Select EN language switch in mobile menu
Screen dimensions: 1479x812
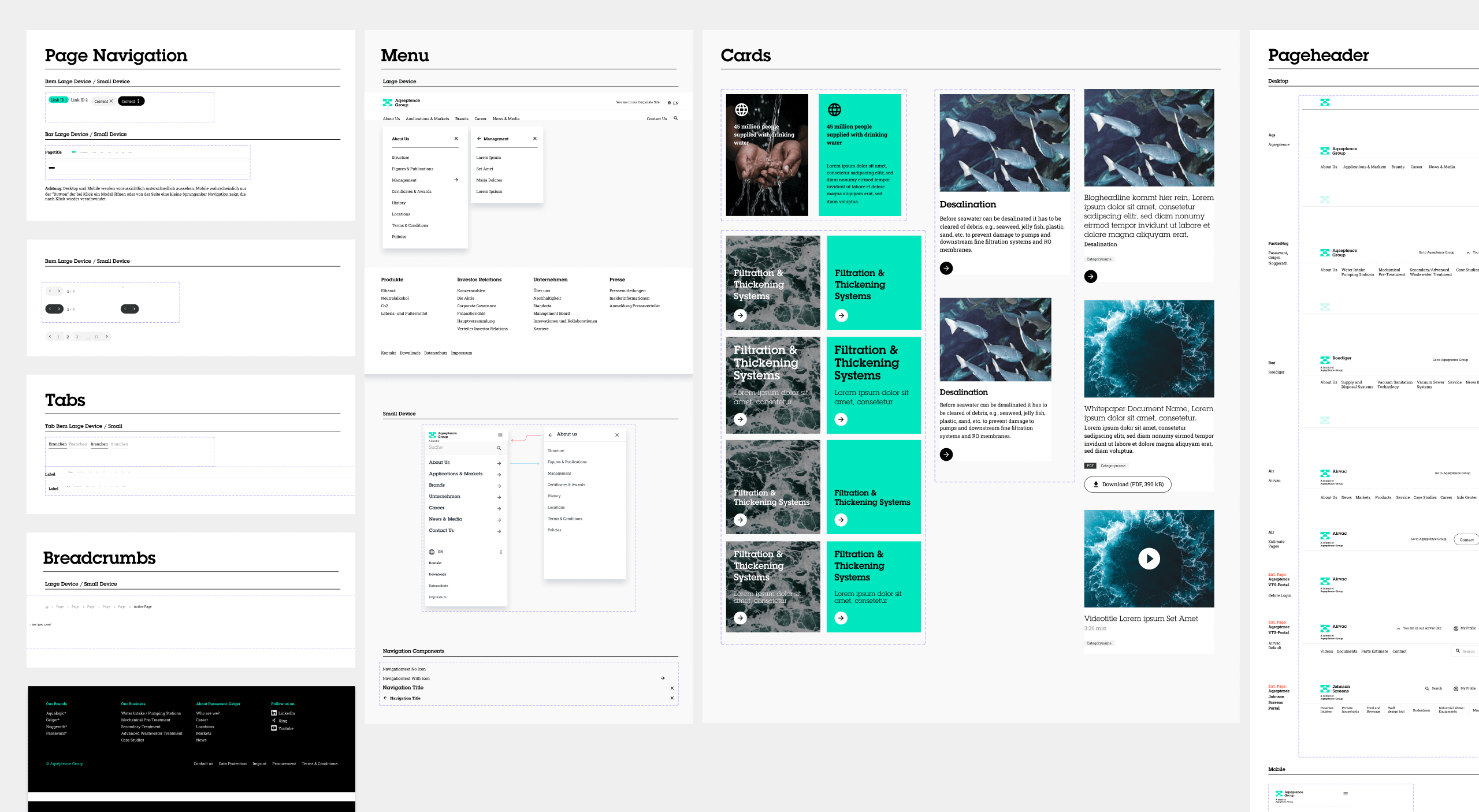tap(440, 552)
